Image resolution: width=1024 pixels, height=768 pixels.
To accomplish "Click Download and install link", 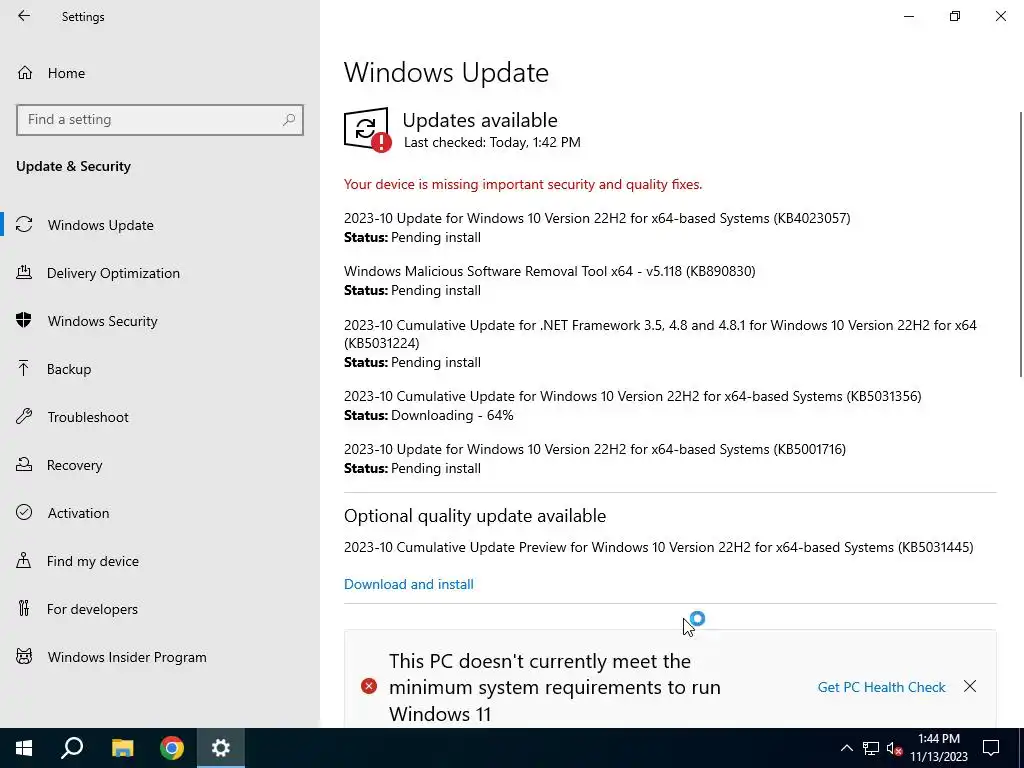I will (409, 584).
